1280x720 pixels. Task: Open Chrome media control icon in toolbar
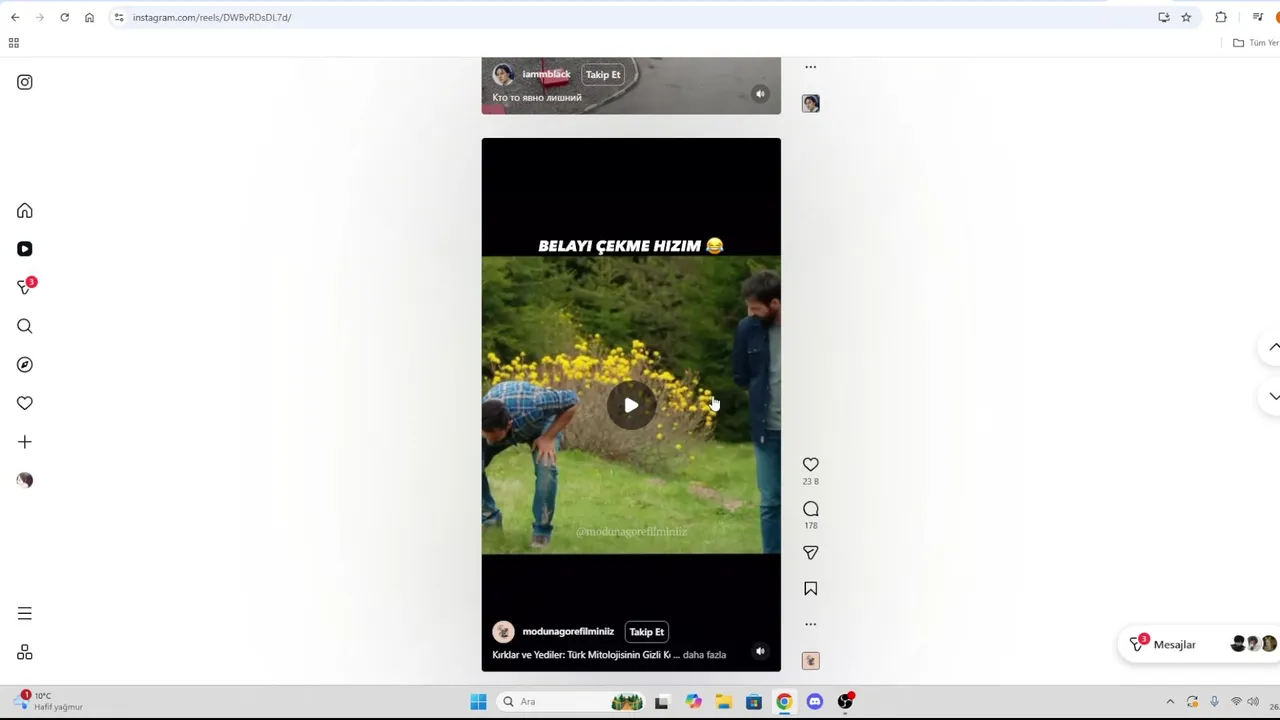tap(1258, 17)
